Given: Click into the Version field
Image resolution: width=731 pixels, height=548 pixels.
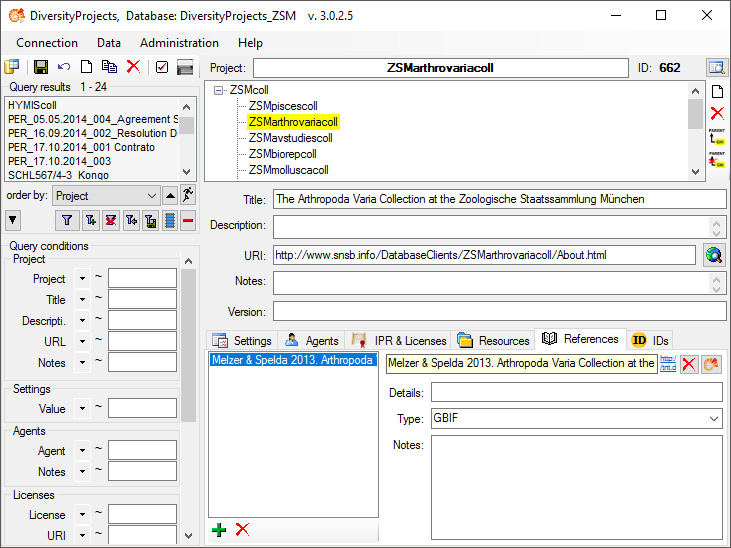Looking at the screenshot, I should pyautogui.click(x=499, y=311).
